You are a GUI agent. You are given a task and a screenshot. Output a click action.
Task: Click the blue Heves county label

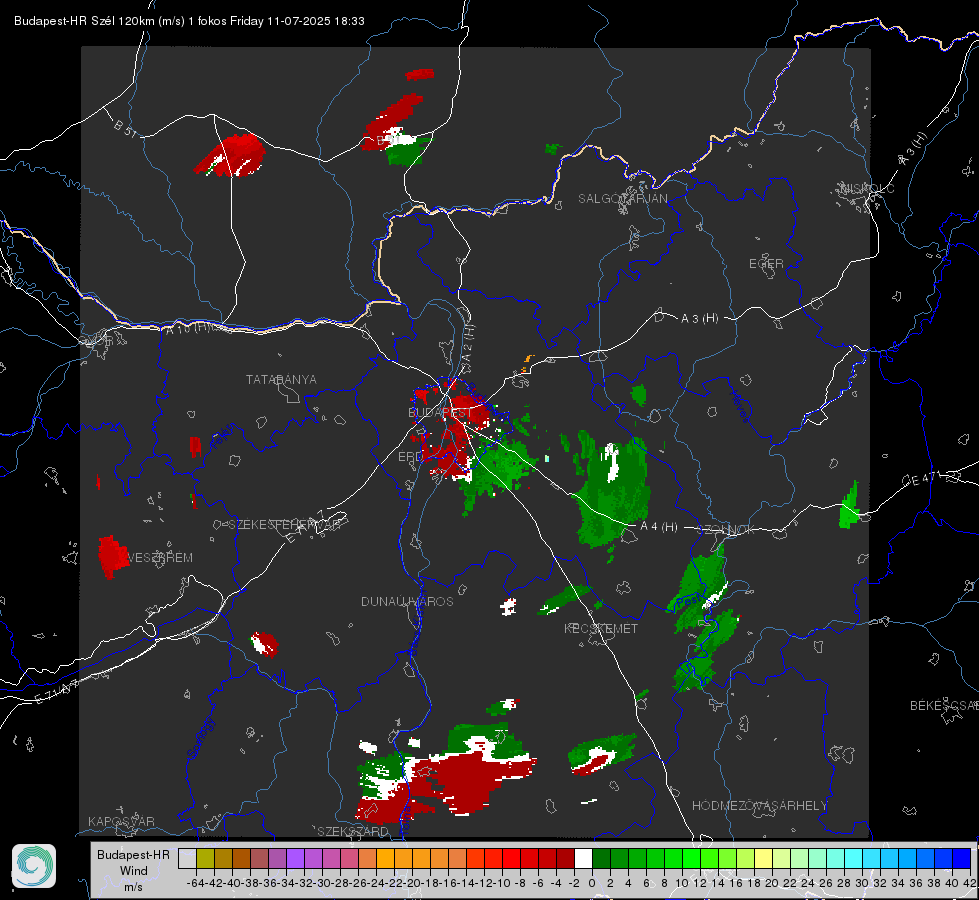[739, 406]
